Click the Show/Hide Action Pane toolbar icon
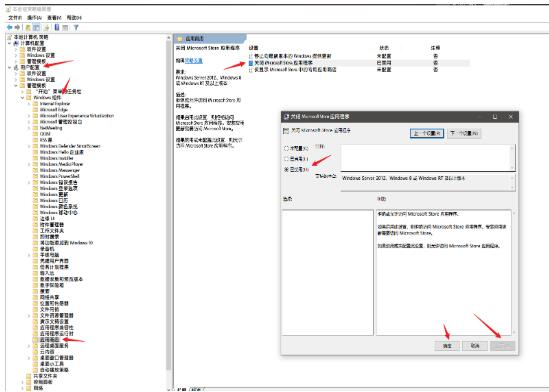This screenshot has height=392, width=549. [65, 27]
